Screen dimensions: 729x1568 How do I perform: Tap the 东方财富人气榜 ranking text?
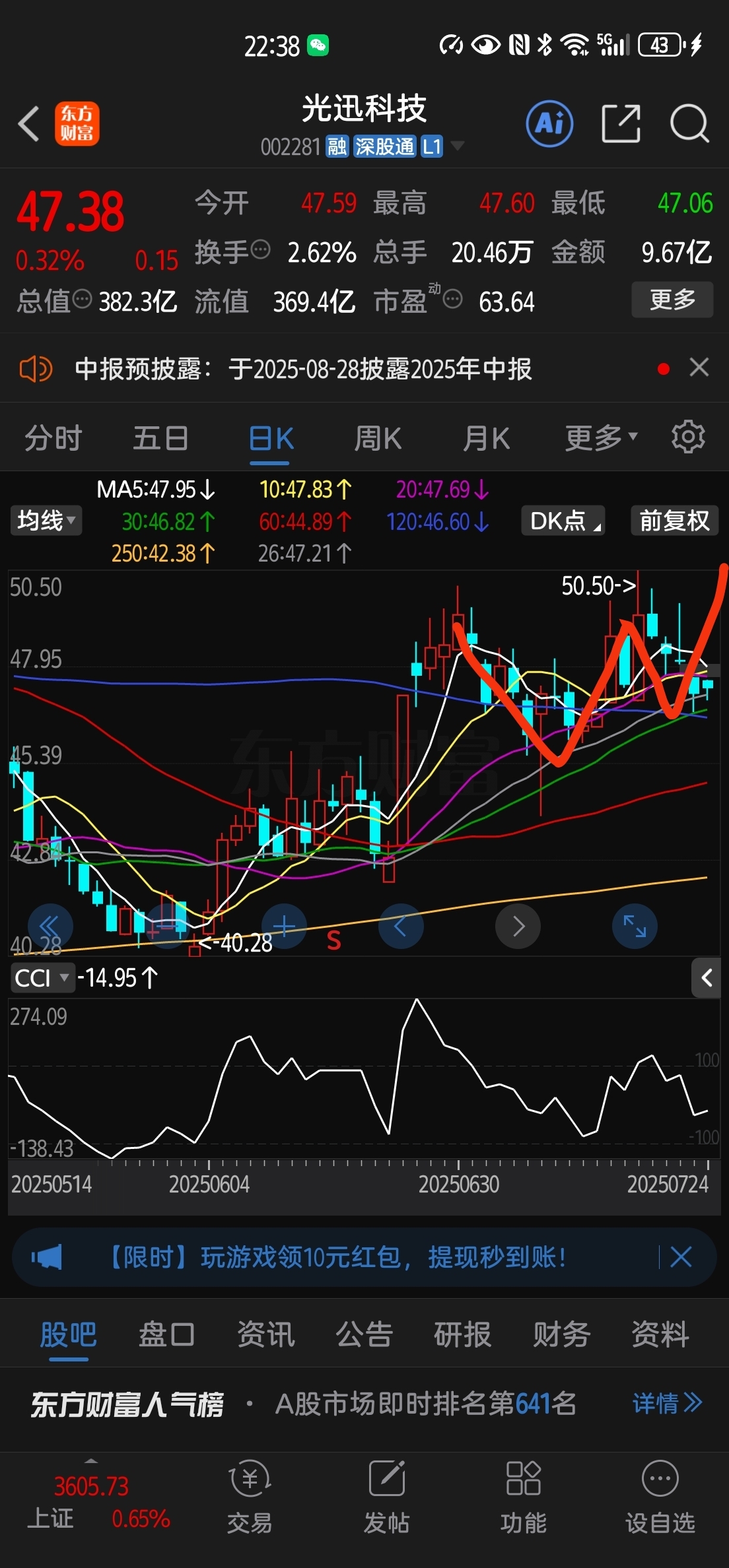click(127, 1404)
